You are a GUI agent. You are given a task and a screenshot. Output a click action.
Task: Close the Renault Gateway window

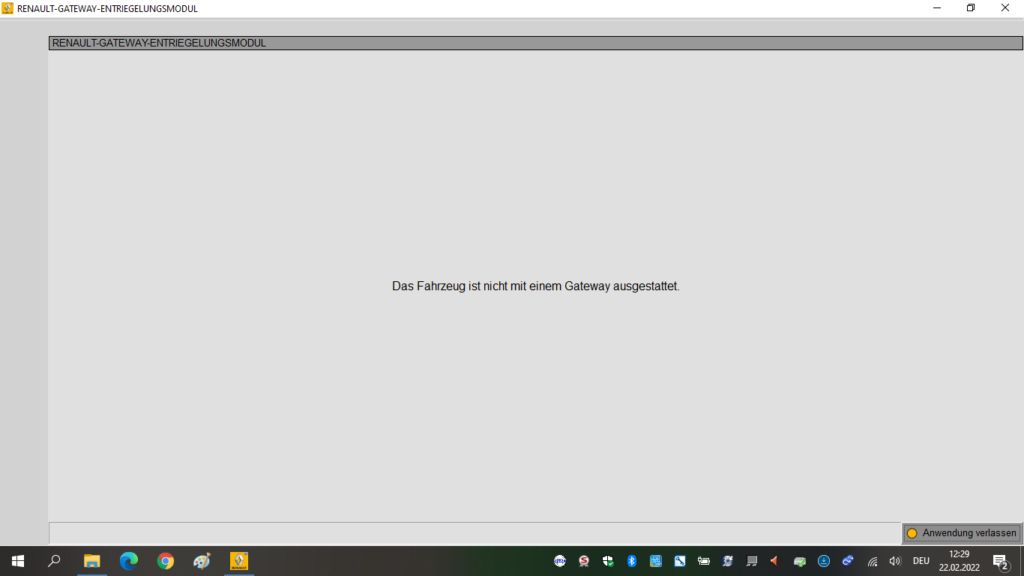tap(1005, 8)
